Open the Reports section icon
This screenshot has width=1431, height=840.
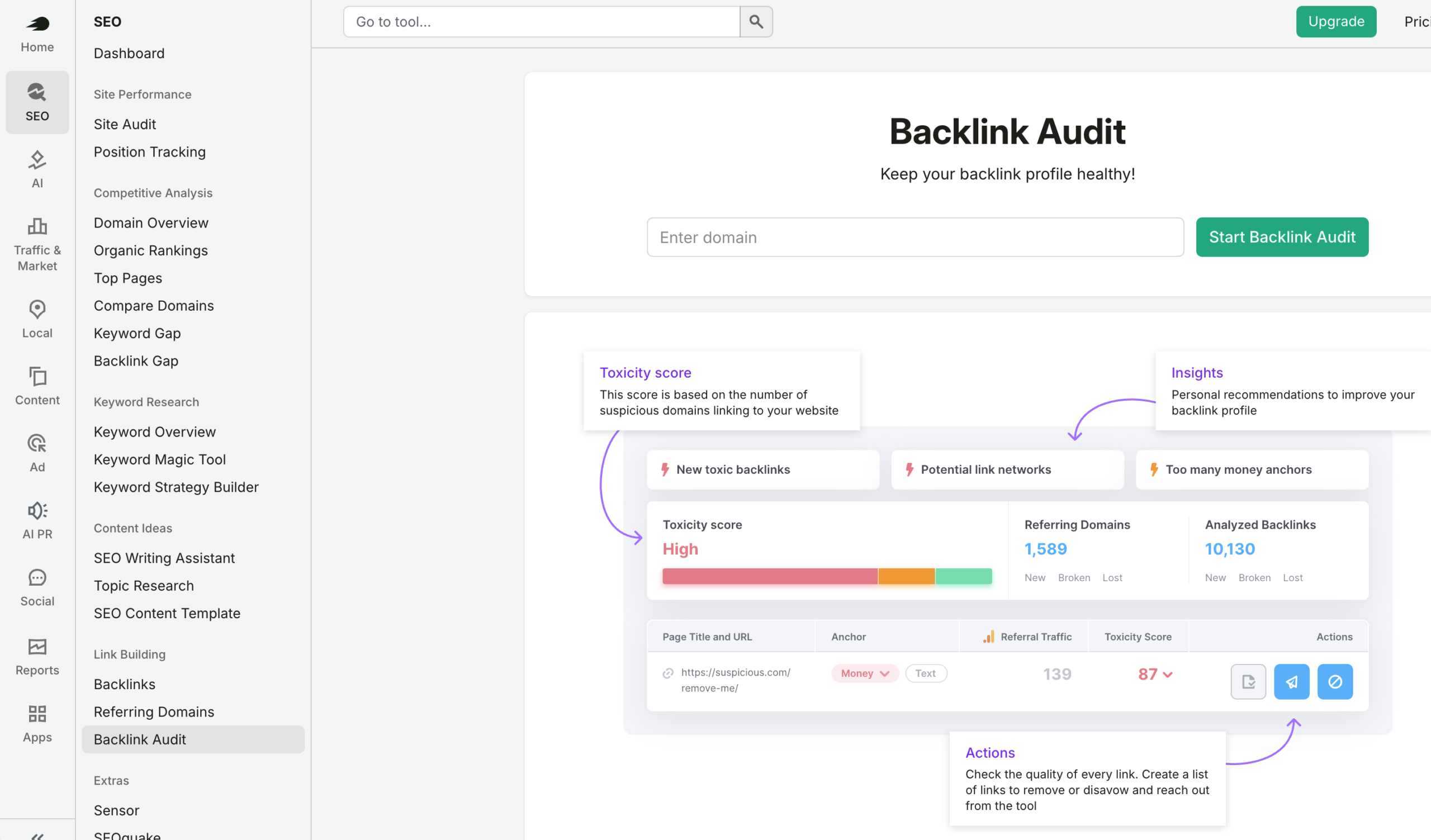[x=37, y=647]
